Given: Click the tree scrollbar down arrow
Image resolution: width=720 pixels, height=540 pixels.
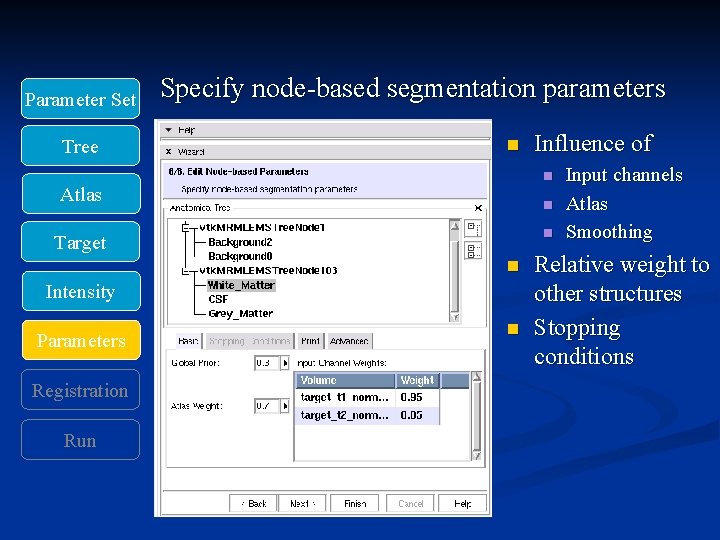Looking at the screenshot, I should (455, 317).
